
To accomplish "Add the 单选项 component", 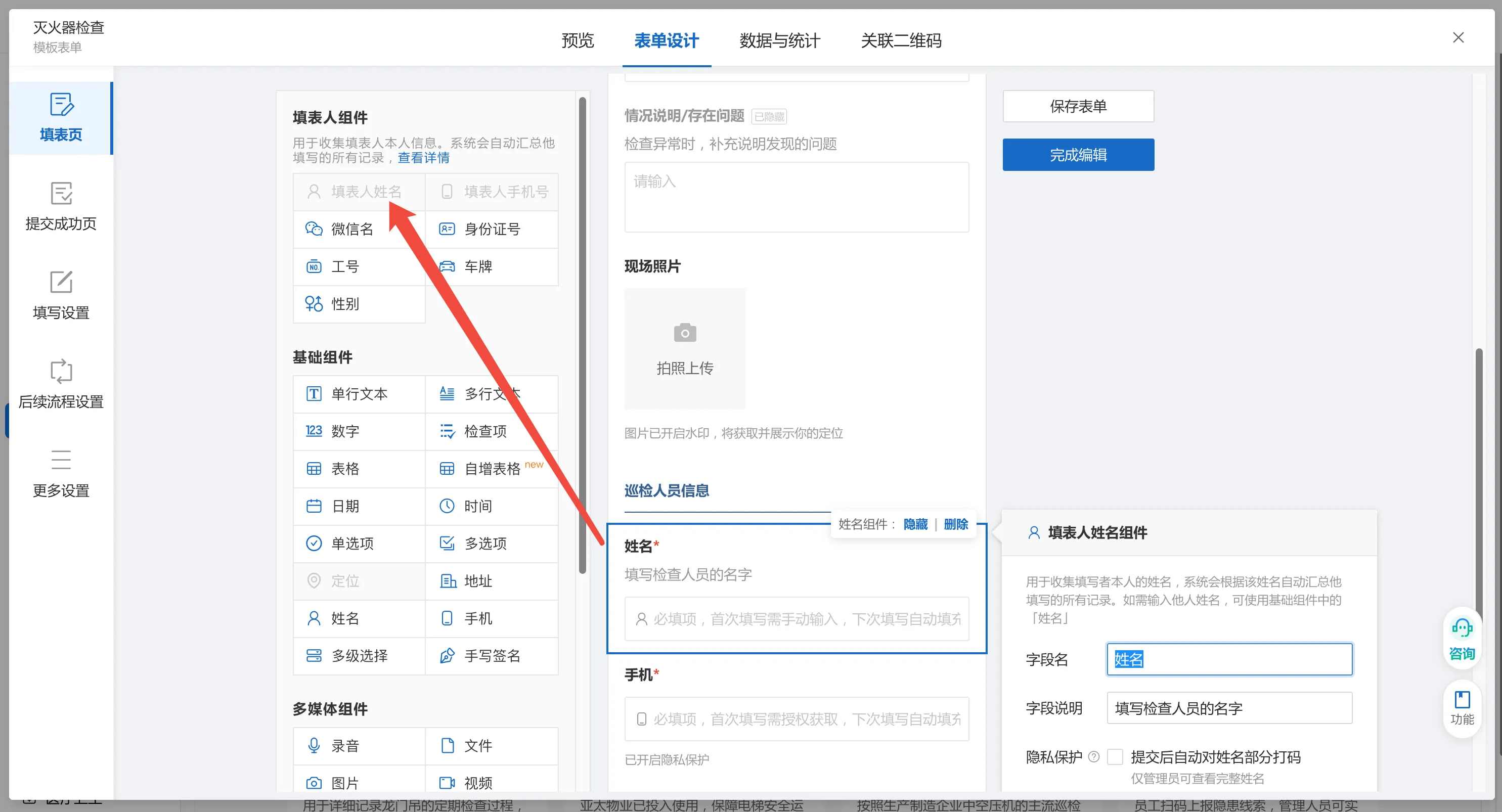I will (x=359, y=544).
